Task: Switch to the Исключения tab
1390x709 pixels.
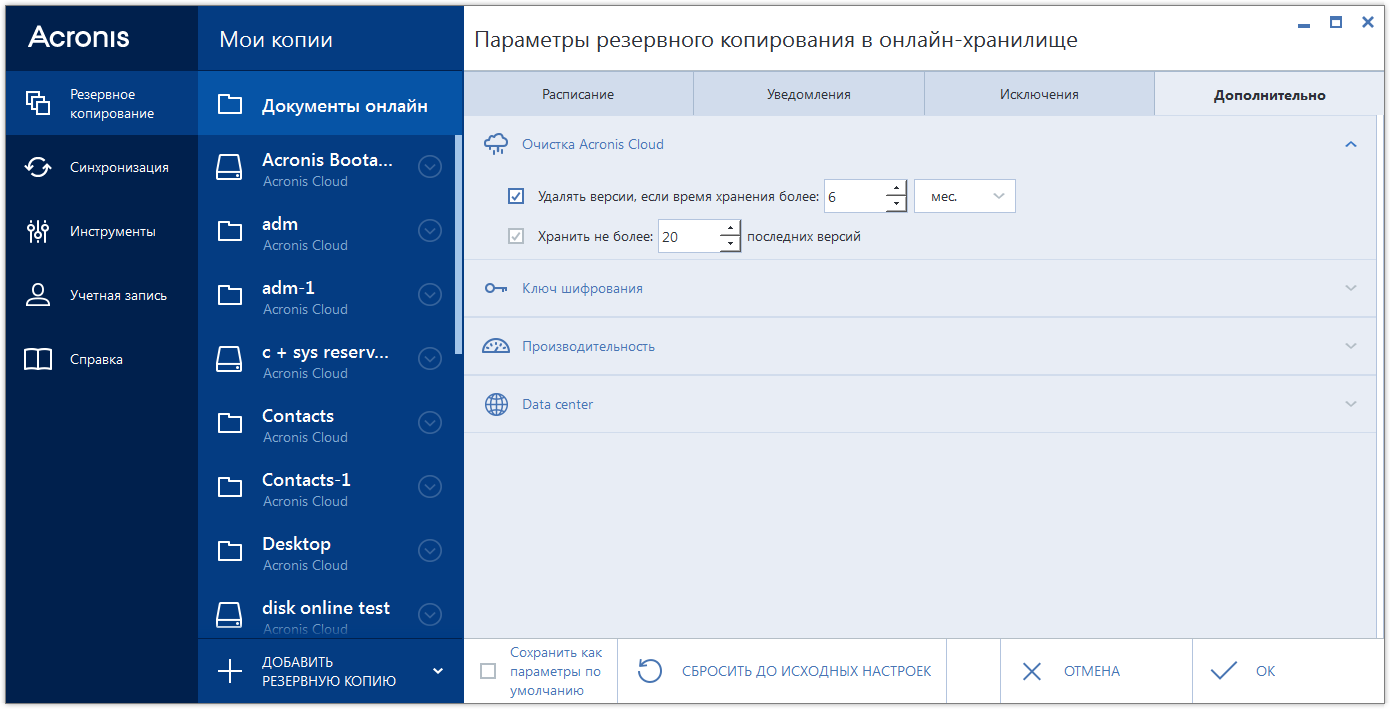Action: point(1039,95)
